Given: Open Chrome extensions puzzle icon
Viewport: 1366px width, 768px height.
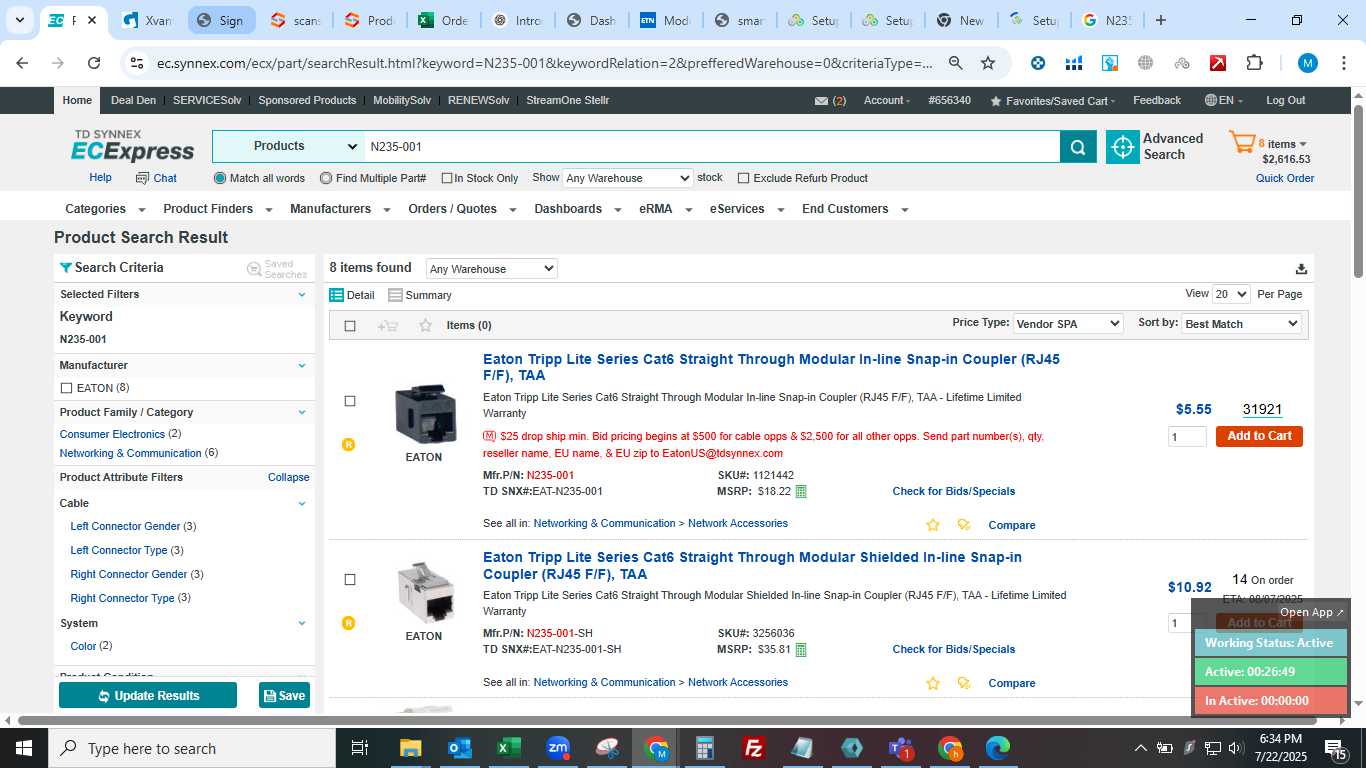Looking at the screenshot, I should (1254, 63).
